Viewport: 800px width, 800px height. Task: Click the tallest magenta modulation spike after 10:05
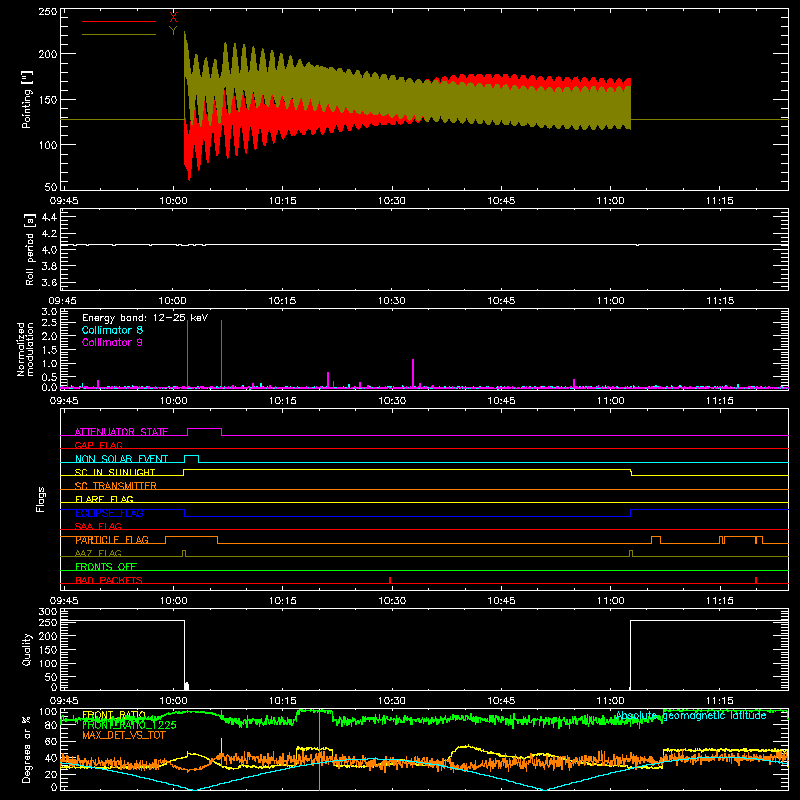point(221,354)
